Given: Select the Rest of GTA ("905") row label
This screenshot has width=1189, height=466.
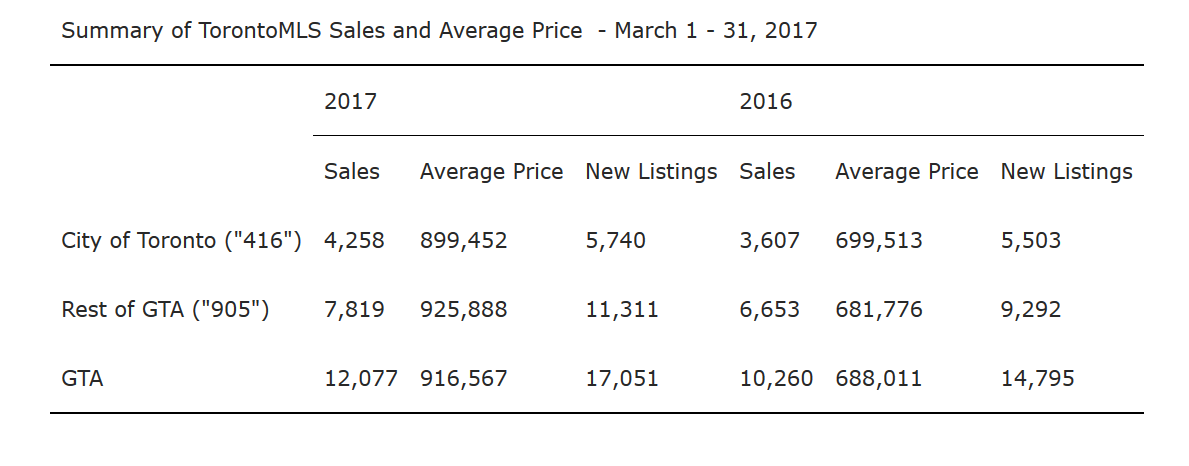Looking at the screenshot, I should click(165, 310).
